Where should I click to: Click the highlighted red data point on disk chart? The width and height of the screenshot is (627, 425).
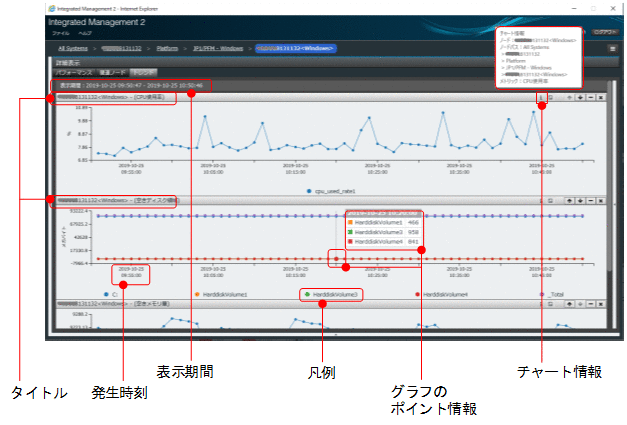point(336,259)
